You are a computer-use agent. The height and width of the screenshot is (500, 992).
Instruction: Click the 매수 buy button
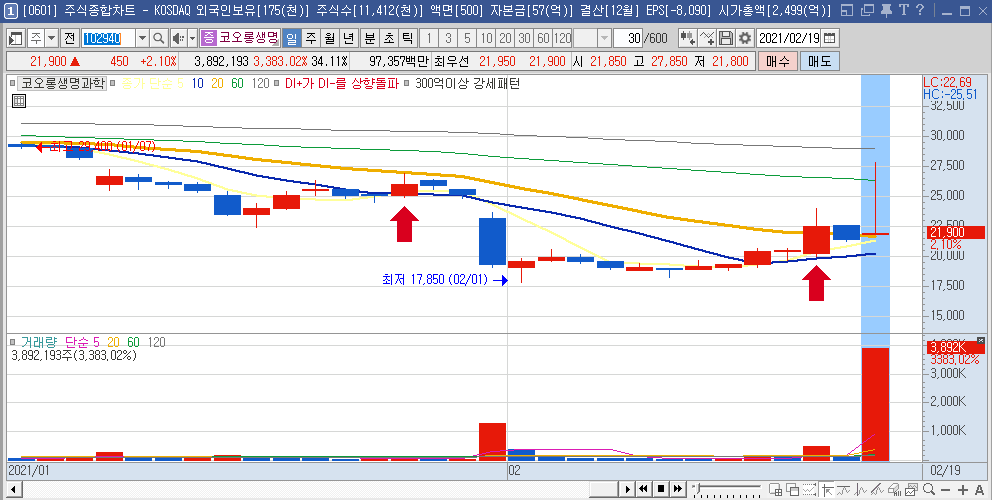point(778,61)
